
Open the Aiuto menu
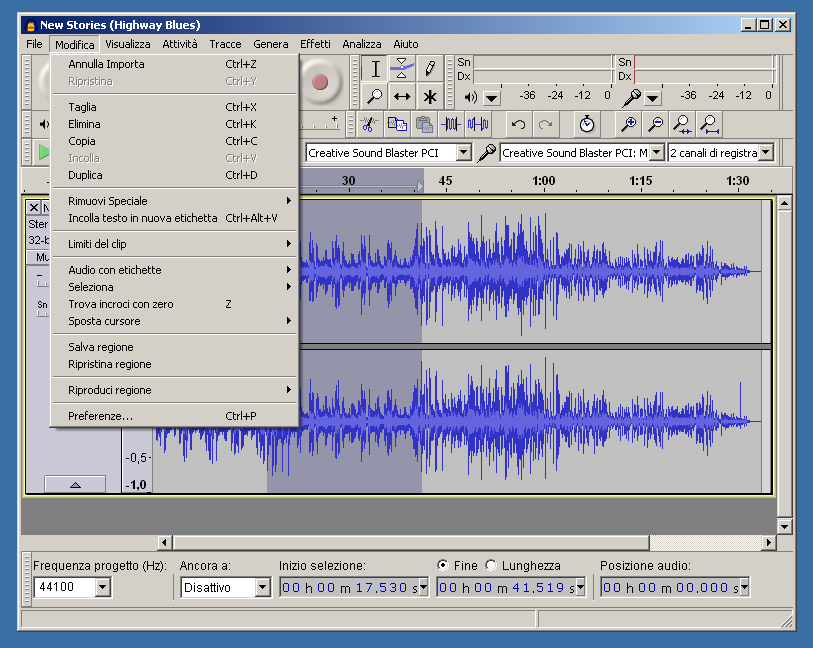pyautogui.click(x=405, y=44)
